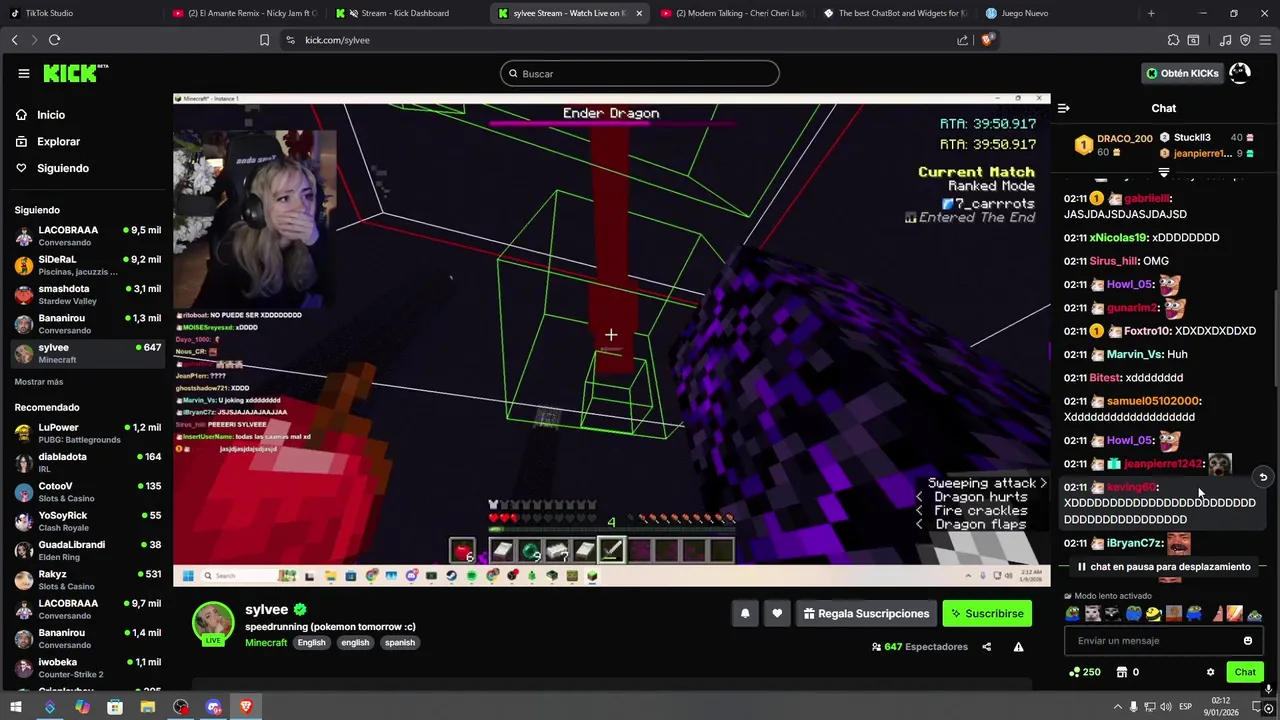Switch to Juego Nuevo tab
The height and width of the screenshot is (720, 1280).
point(1058,13)
